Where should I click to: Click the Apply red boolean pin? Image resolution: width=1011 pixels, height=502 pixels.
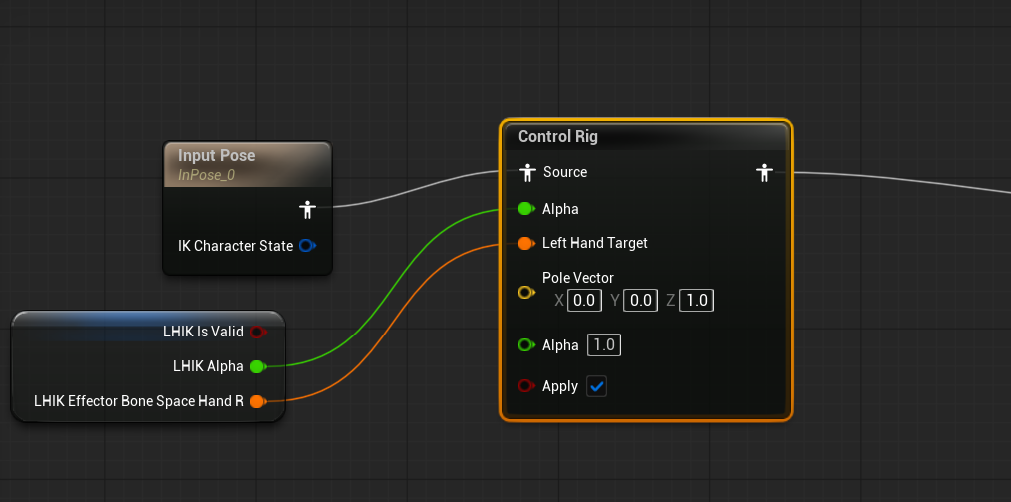526,386
